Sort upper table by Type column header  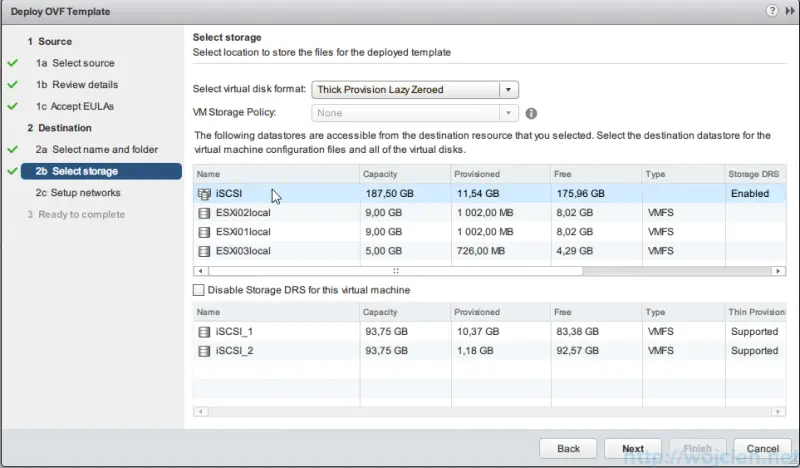coord(683,174)
